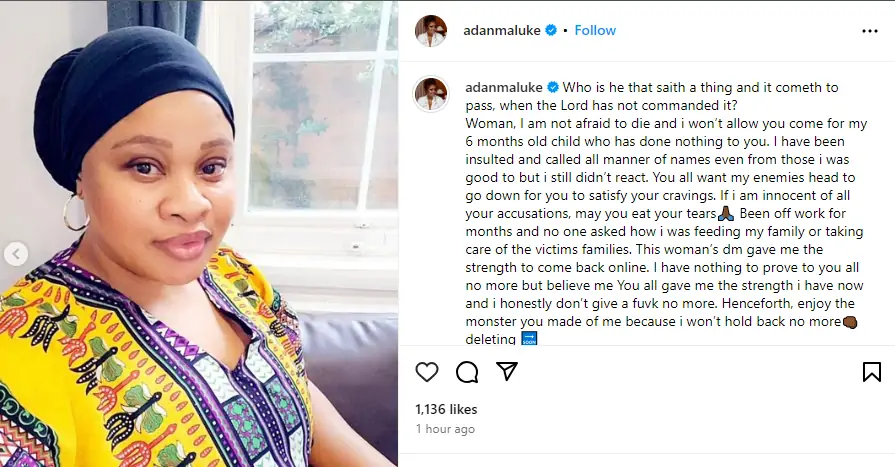Click the verified badge in the header

click(550, 31)
